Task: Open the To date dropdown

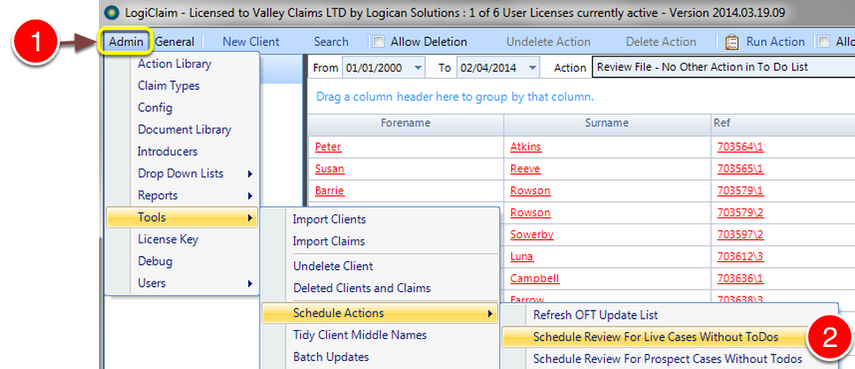Action: (x=533, y=68)
